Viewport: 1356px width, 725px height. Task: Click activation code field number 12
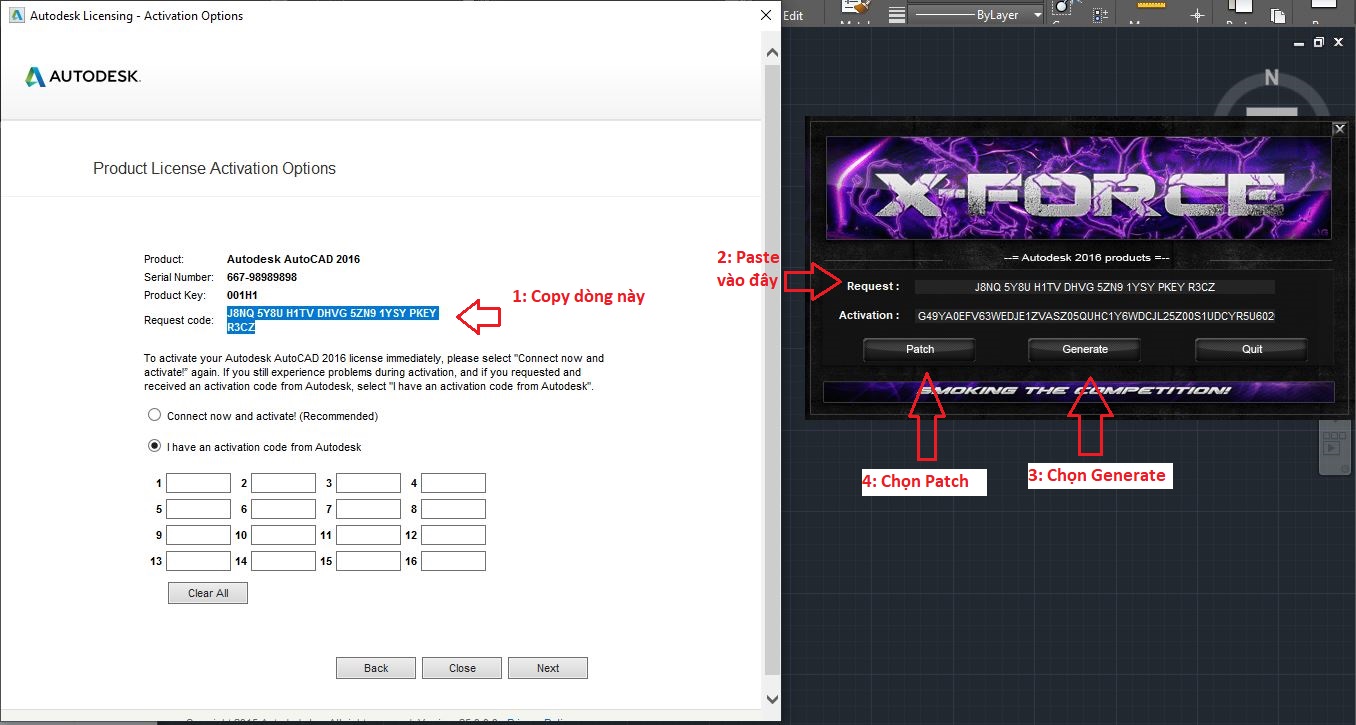(x=453, y=535)
